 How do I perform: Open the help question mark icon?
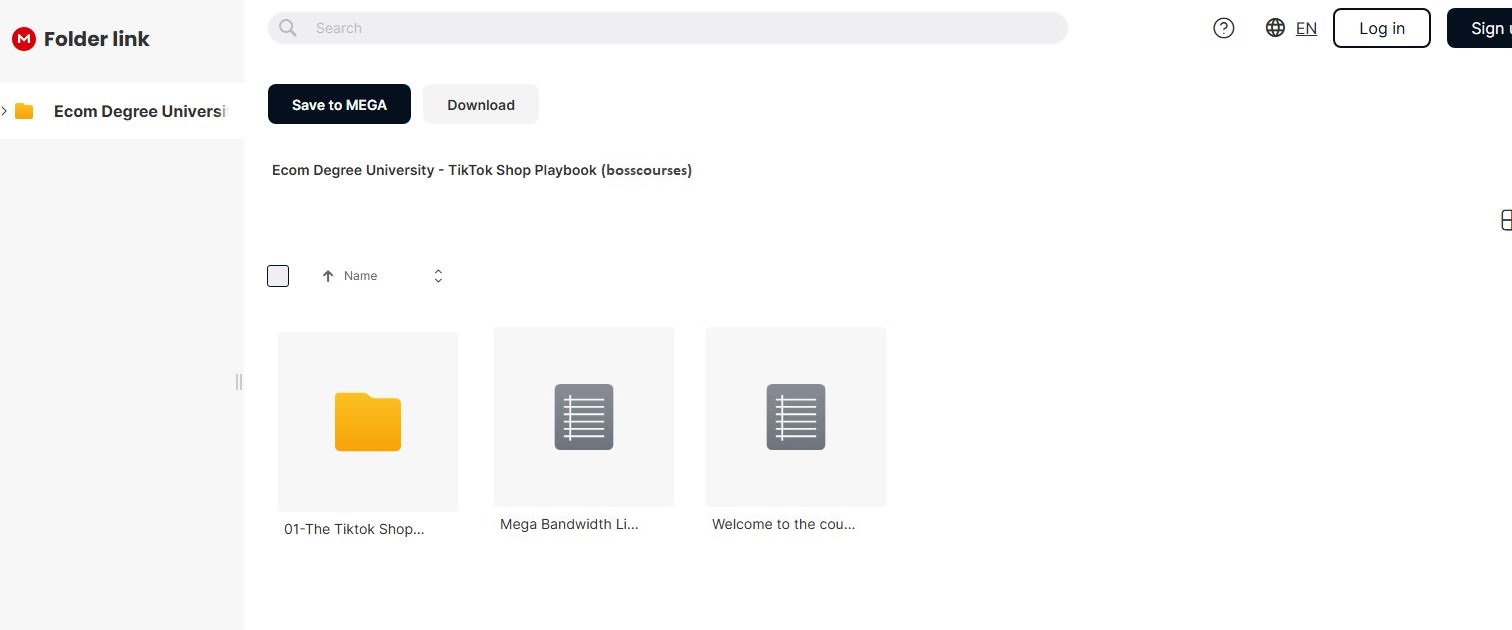click(x=1223, y=28)
